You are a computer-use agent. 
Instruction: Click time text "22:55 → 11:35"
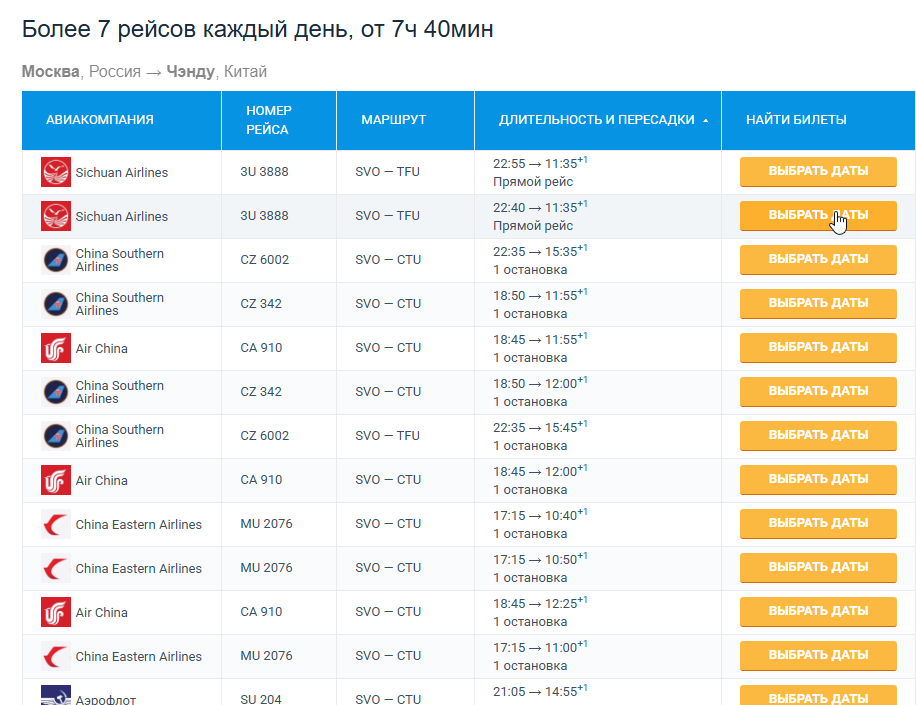[x=535, y=164]
